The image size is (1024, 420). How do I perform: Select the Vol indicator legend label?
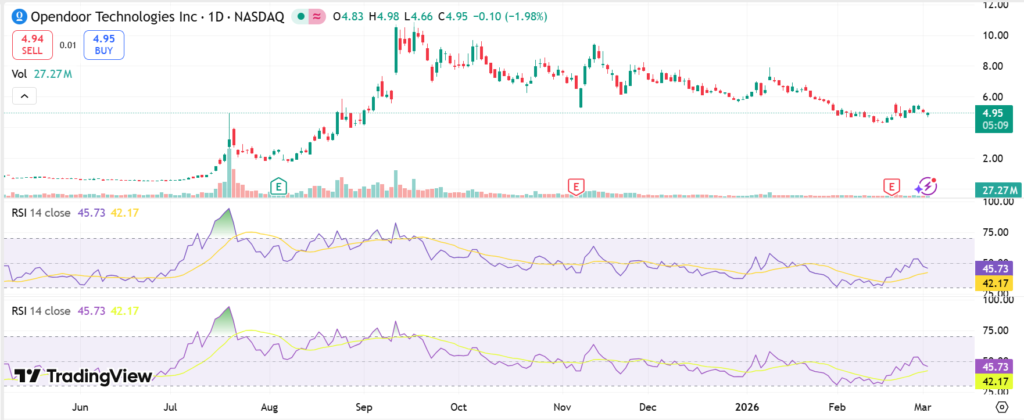click(x=18, y=74)
